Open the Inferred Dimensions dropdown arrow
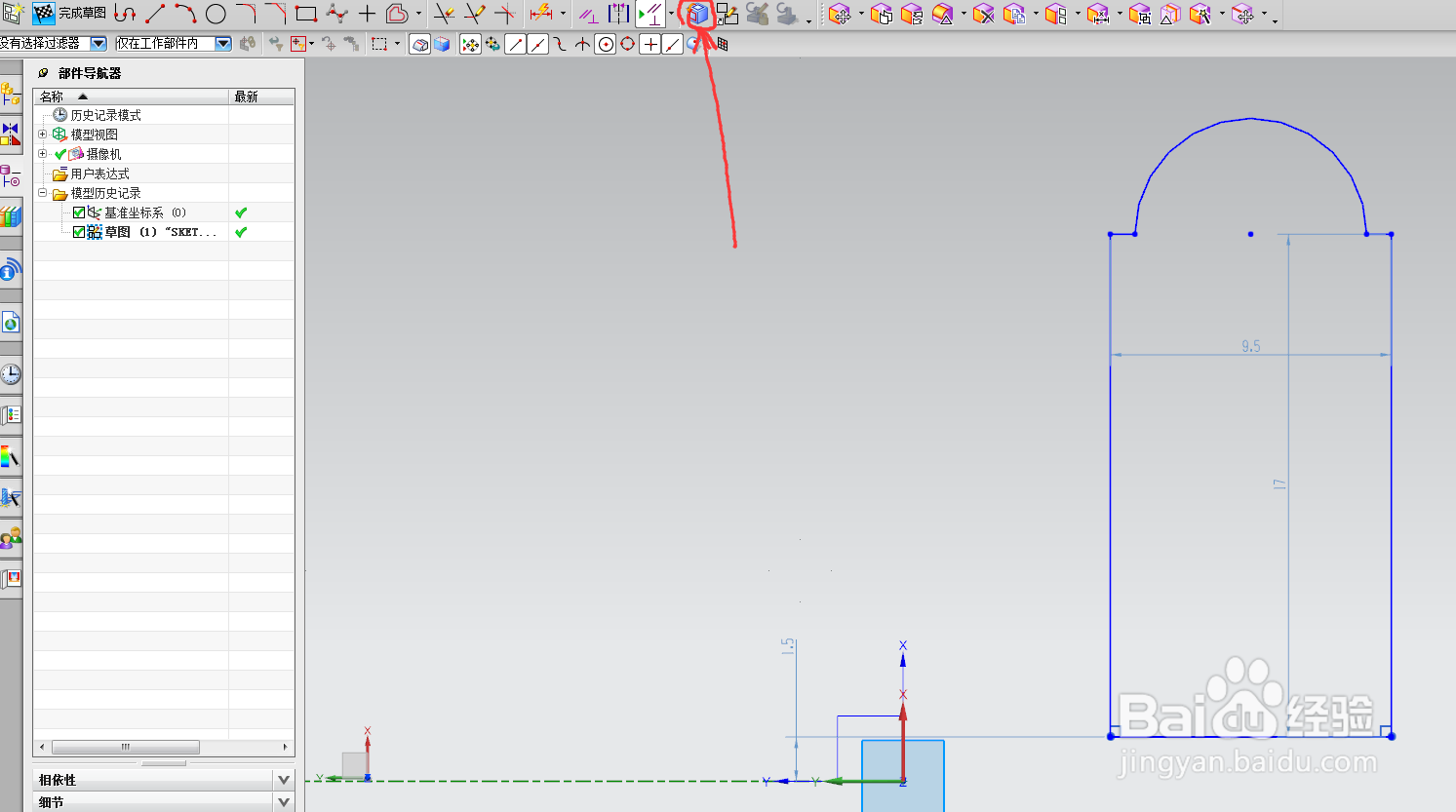 coord(563,14)
